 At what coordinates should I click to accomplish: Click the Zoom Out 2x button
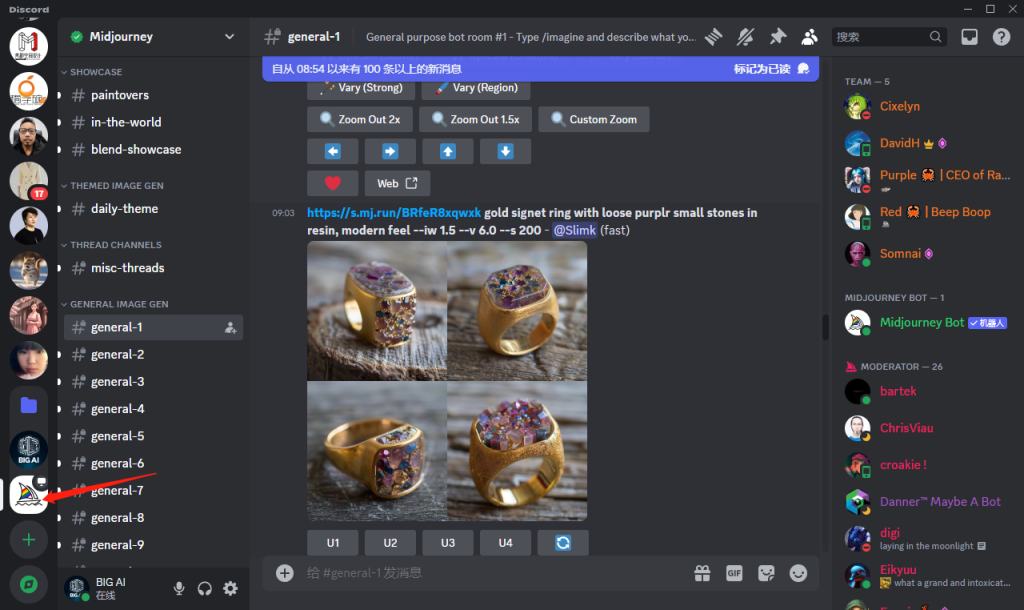pyautogui.click(x=360, y=120)
